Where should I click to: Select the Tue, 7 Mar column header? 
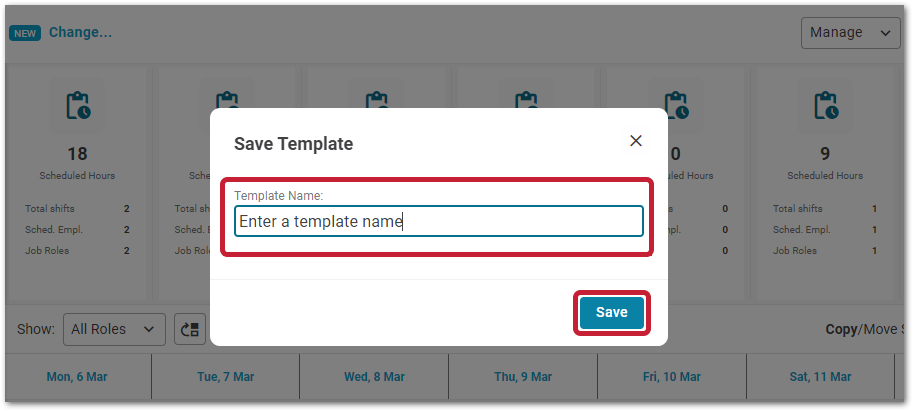coord(226,377)
